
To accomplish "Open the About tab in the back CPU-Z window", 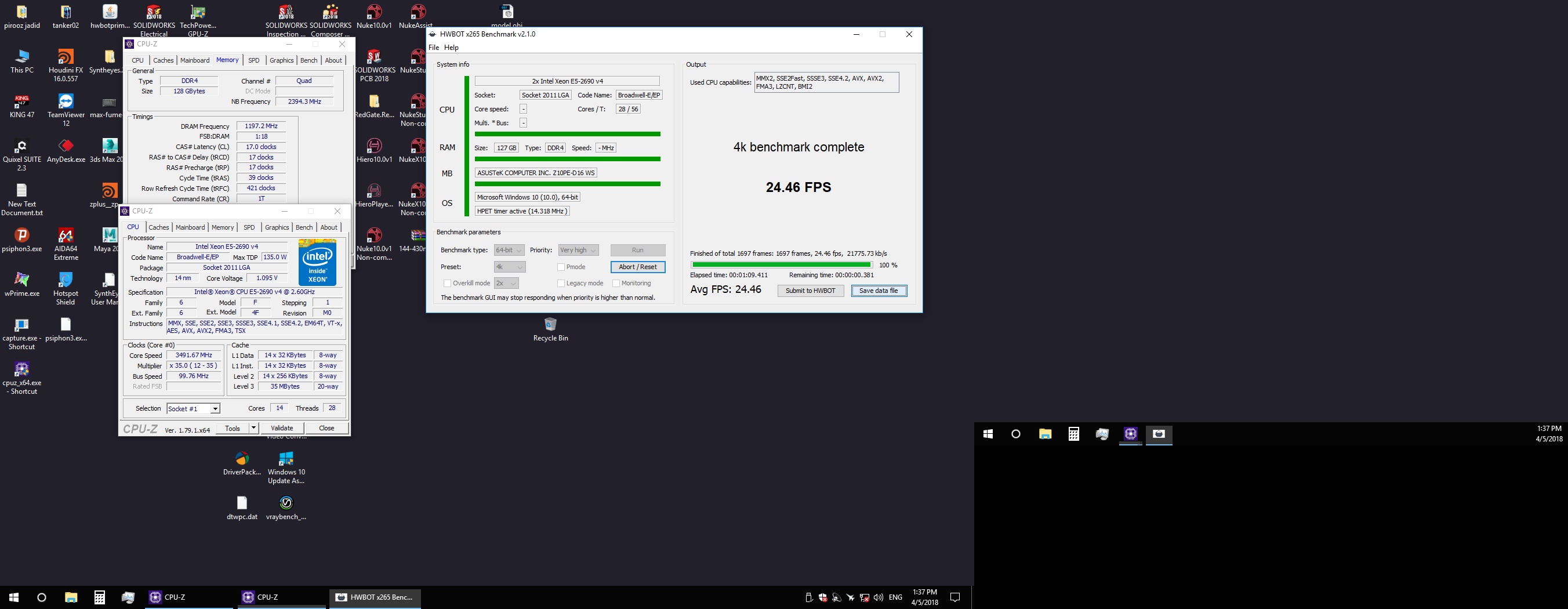I will coord(333,60).
